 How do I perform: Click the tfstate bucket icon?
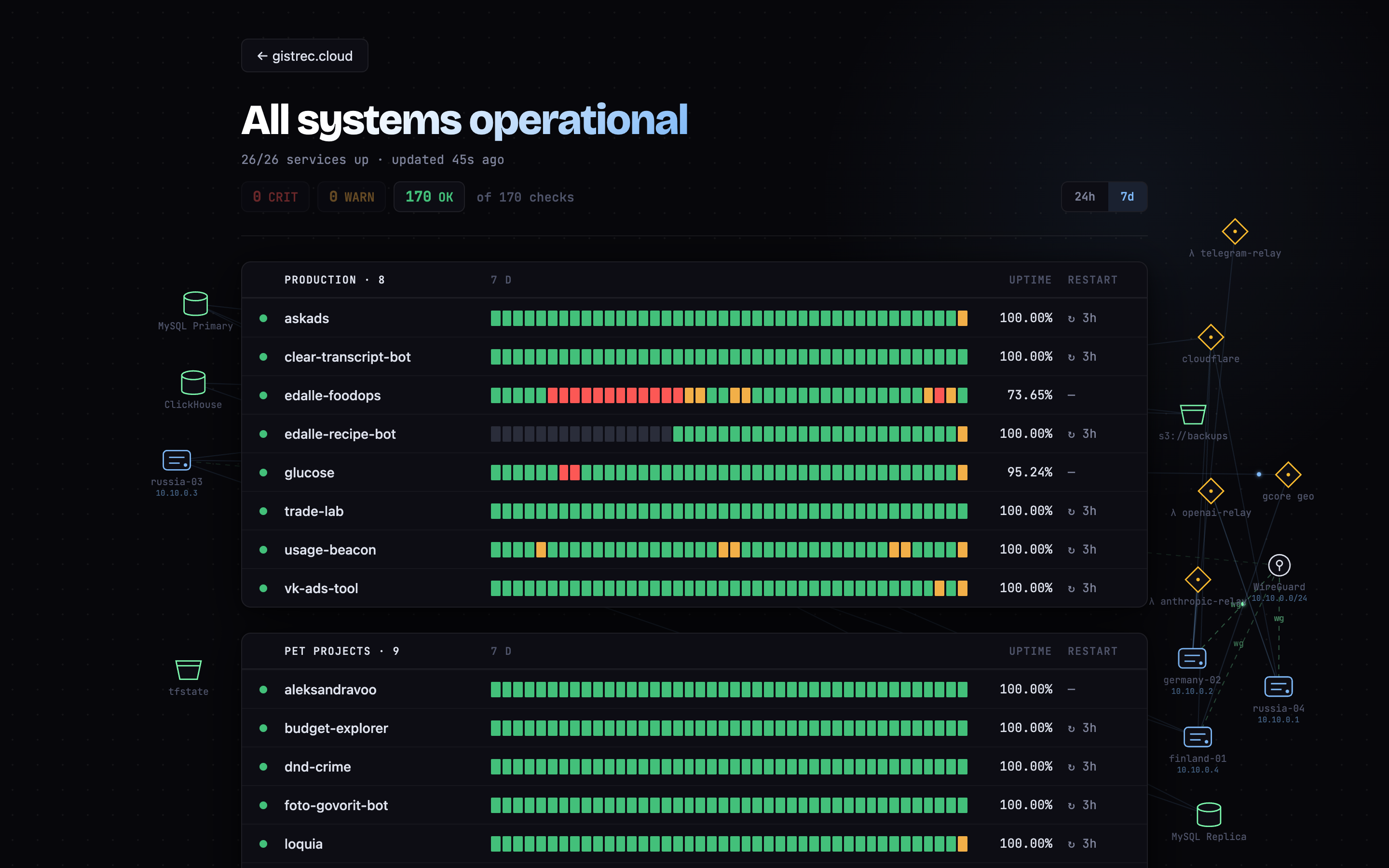[x=188, y=670]
